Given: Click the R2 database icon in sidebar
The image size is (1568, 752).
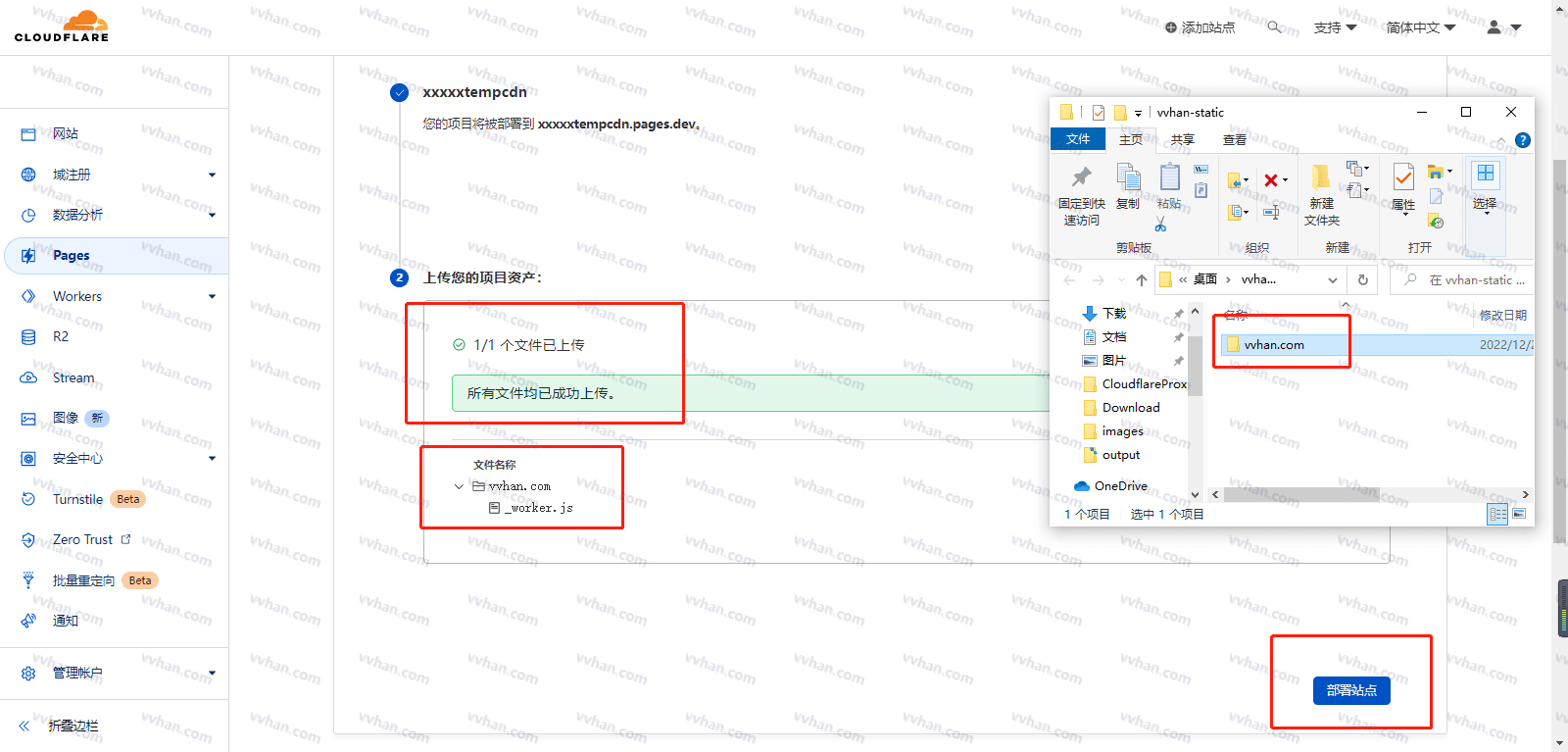Looking at the screenshot, I should click(x=28, y=336).
